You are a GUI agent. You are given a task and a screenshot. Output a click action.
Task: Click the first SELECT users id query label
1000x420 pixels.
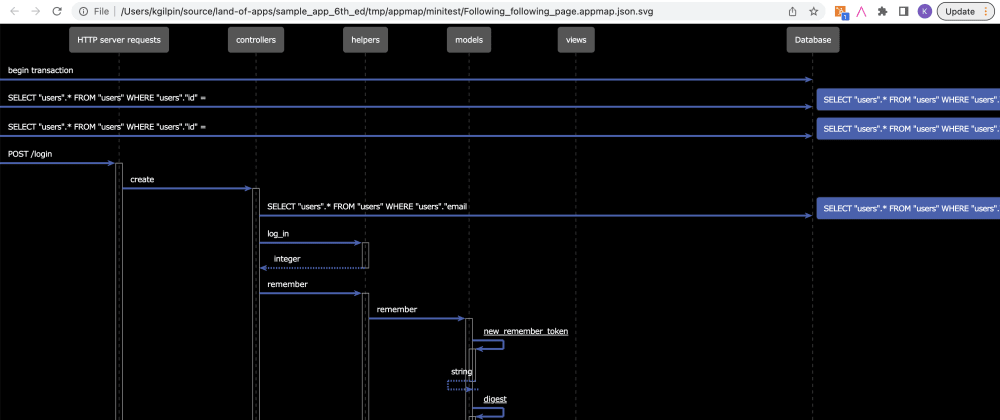coord(107,98)
